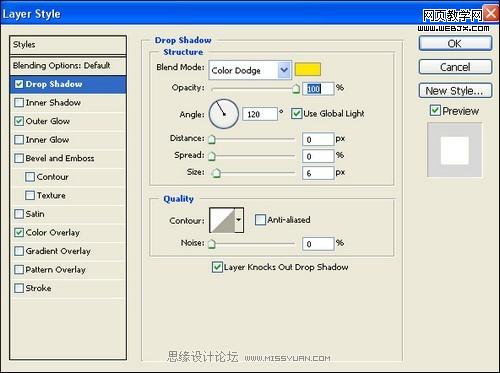This screenshot has height=373, width=500.
Task: Click the Noise slider handle
Action: [x=212, y=244]
